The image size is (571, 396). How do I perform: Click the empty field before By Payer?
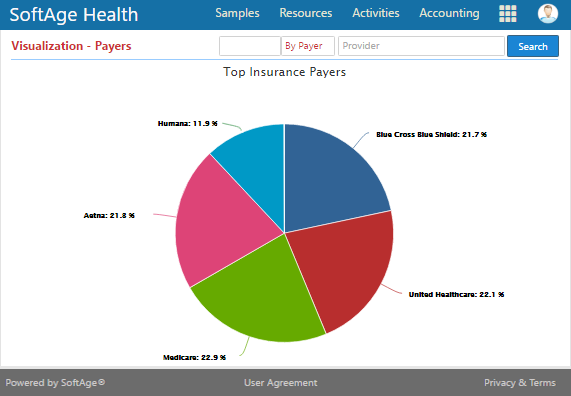[250, 46]
